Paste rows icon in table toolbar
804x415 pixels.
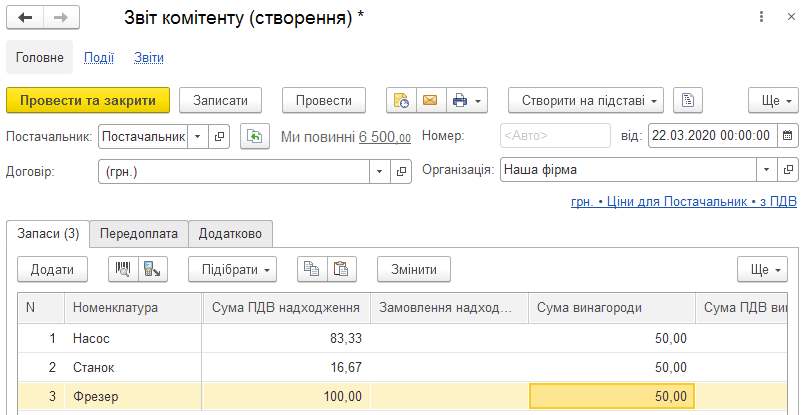pos(341,269)
